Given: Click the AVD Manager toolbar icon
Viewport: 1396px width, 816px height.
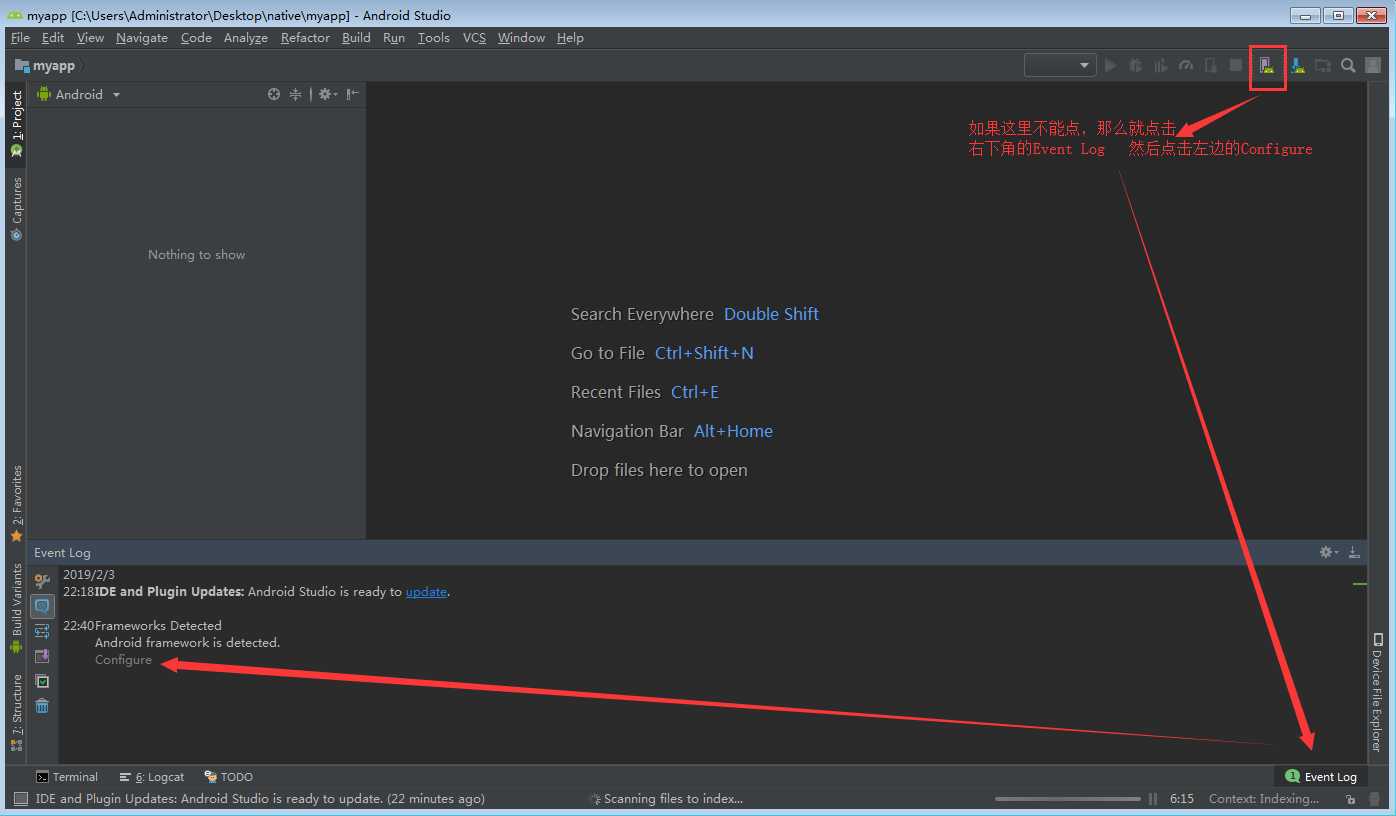Looking at the screenshot, I should click(x=1267, y=66).
